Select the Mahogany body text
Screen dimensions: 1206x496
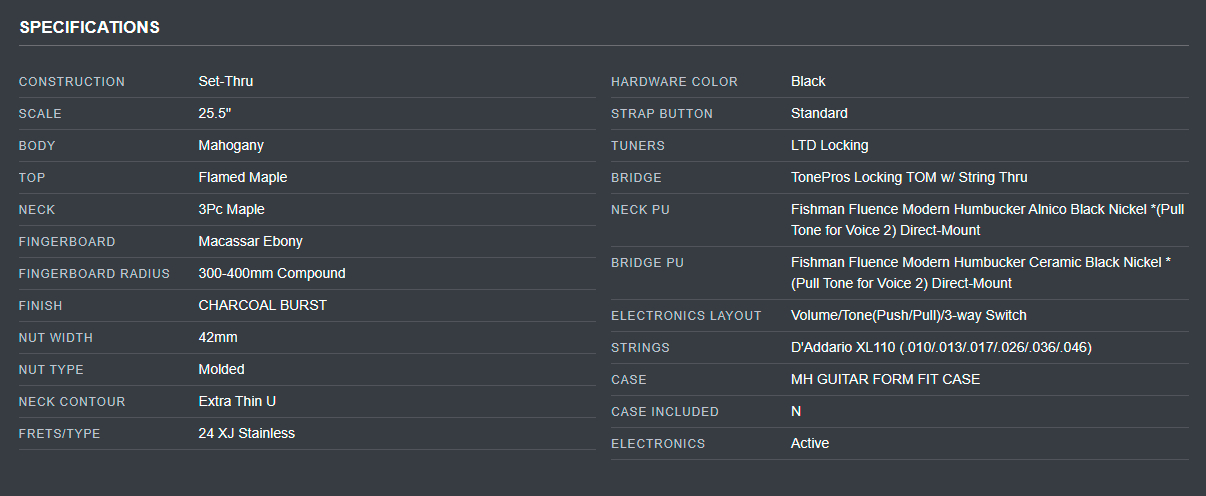(231, 145)
